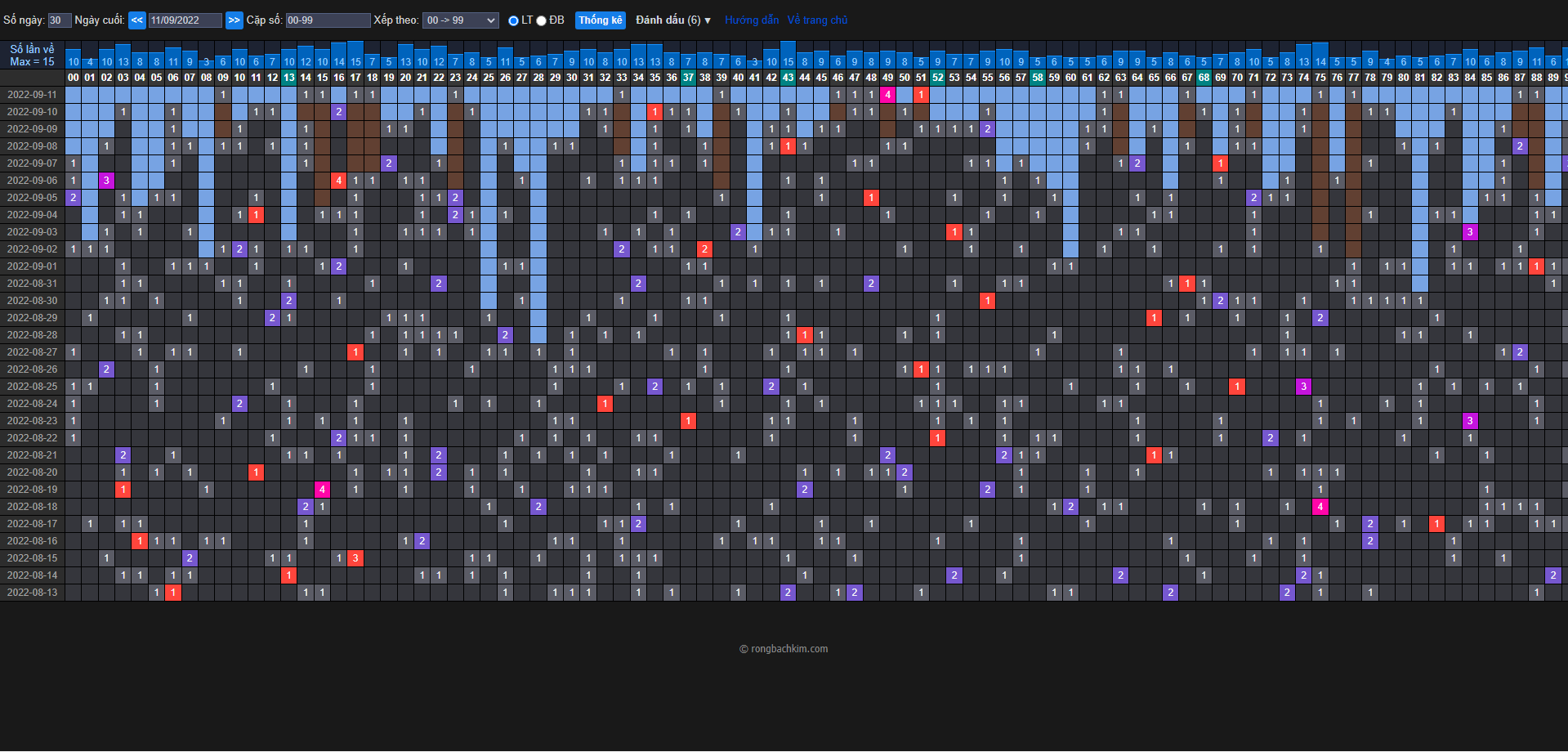Viewport: 1568px width, 752px height.
Task: Click the Thống kê button
Action: point(601,20)
